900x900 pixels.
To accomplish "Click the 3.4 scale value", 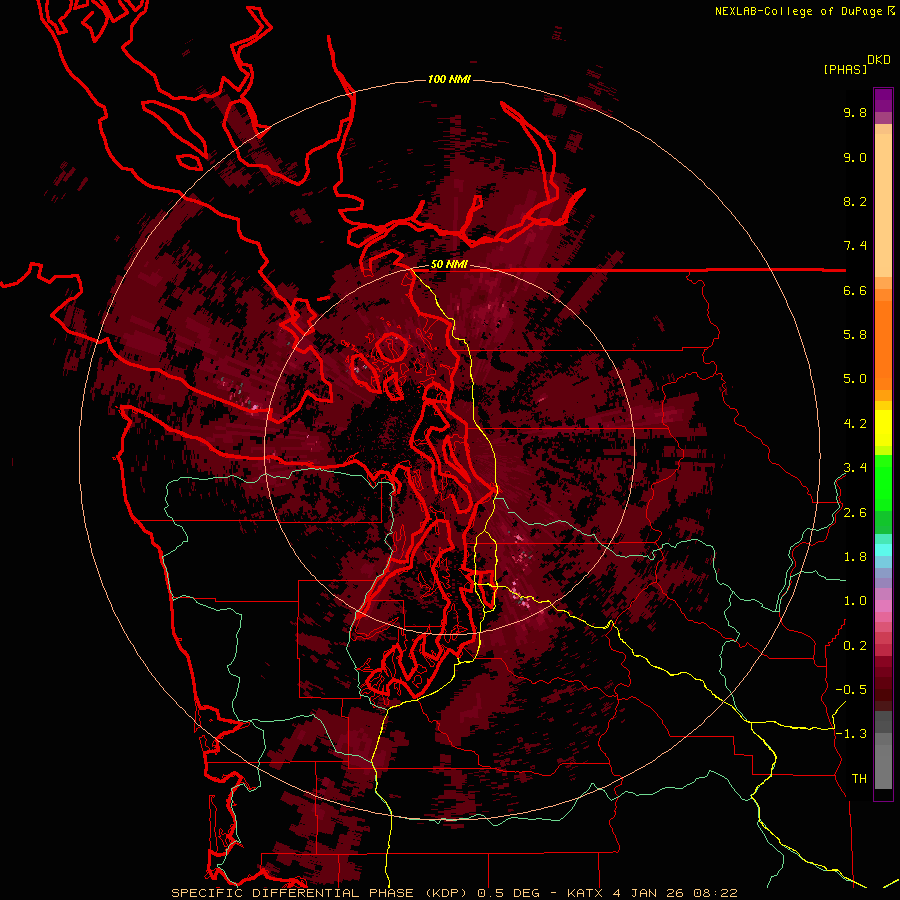I will tap(855, 468).
